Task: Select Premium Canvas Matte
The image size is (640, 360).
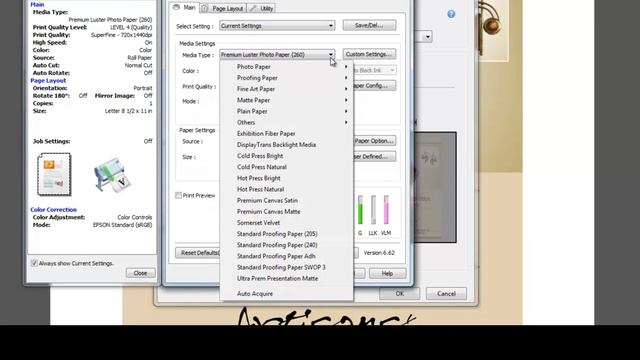Action: pyautogui.click(x=287, y=211)
